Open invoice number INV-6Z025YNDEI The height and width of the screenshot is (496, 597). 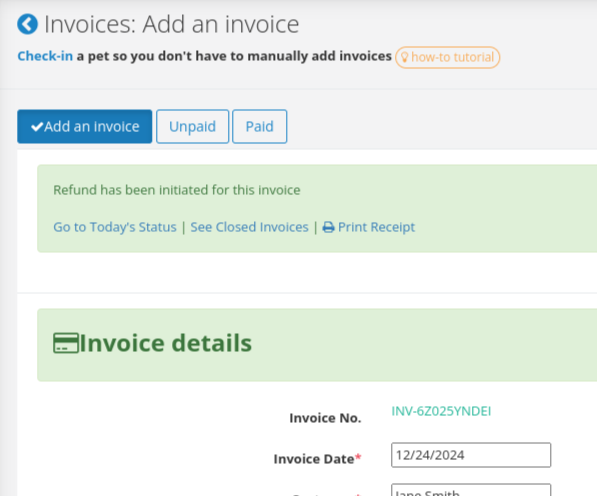pyautogui.click(x=441, y=411)
